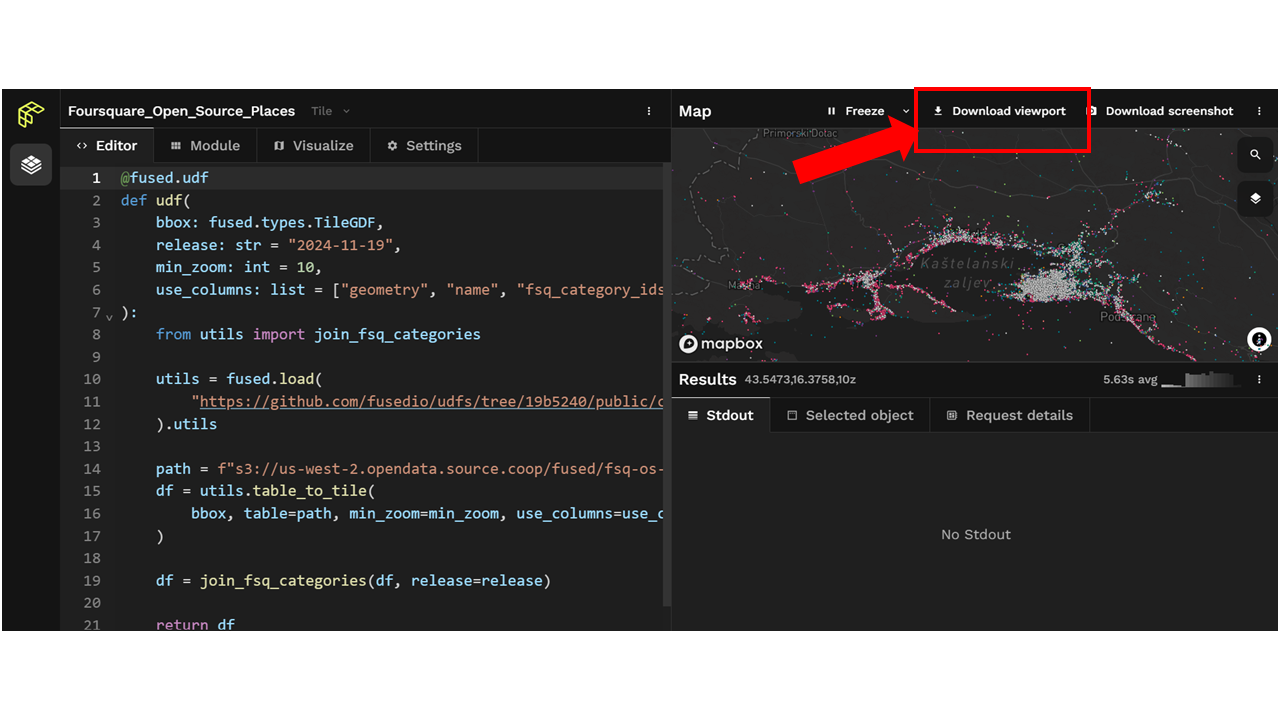Click the release "2024-11-19" parameter line
Viewport: 1280px width, 720px height.
[x=278, y=245]
